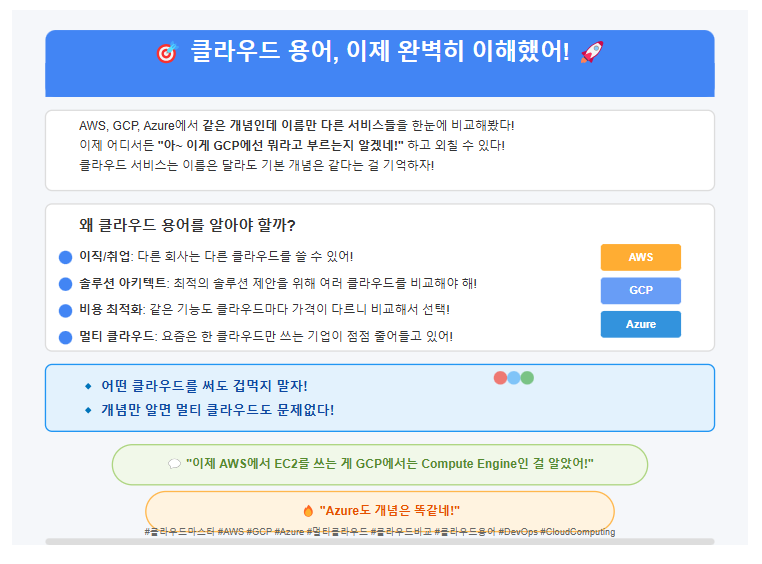Image resolution: width=762 pixels, height=564 pixels.
Task: Click the line 개념만 알면 멀티 클라우드도 문제없다!
Action: 217,410
